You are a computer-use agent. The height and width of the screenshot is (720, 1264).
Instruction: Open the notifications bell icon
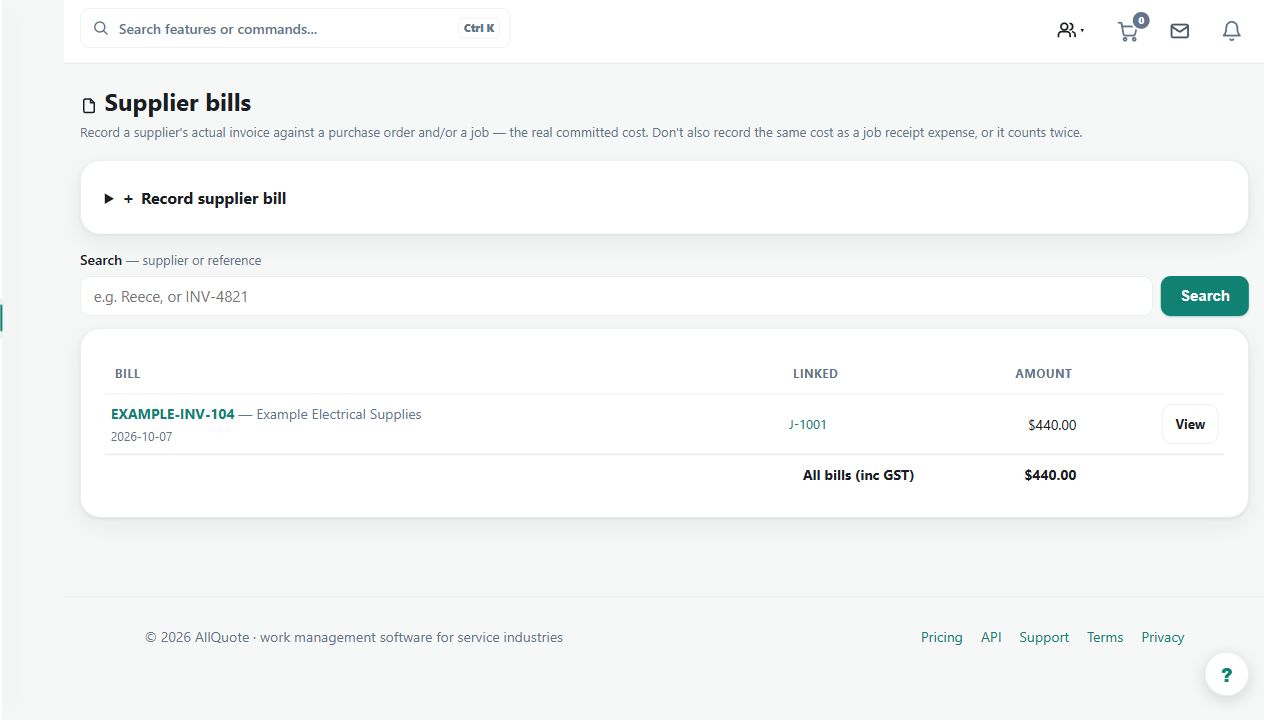coord(1232,31)
